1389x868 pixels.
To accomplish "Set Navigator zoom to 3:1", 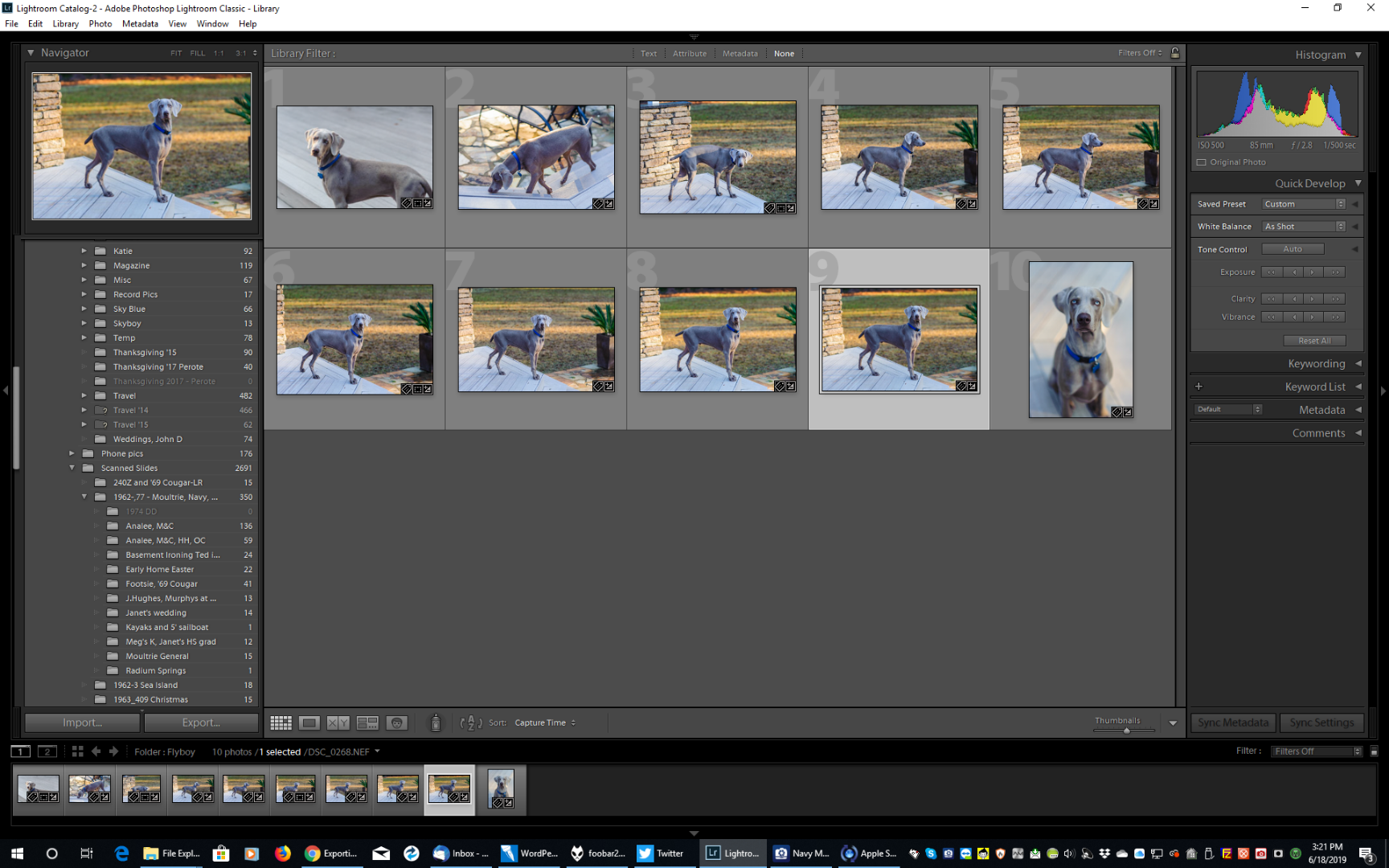I will (241, 53).
